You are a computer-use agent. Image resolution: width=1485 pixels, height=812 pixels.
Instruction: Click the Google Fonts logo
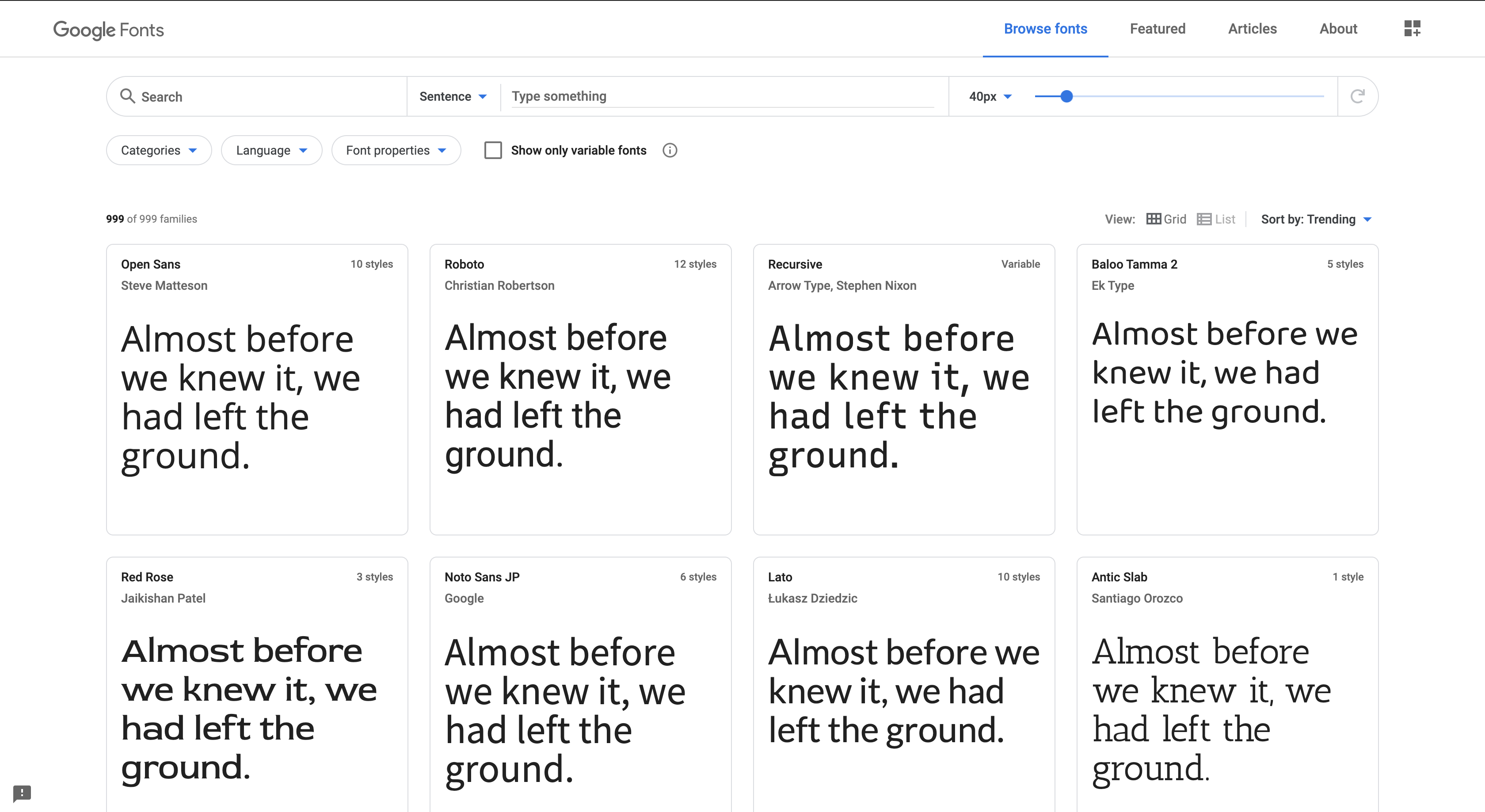(108, 30)
